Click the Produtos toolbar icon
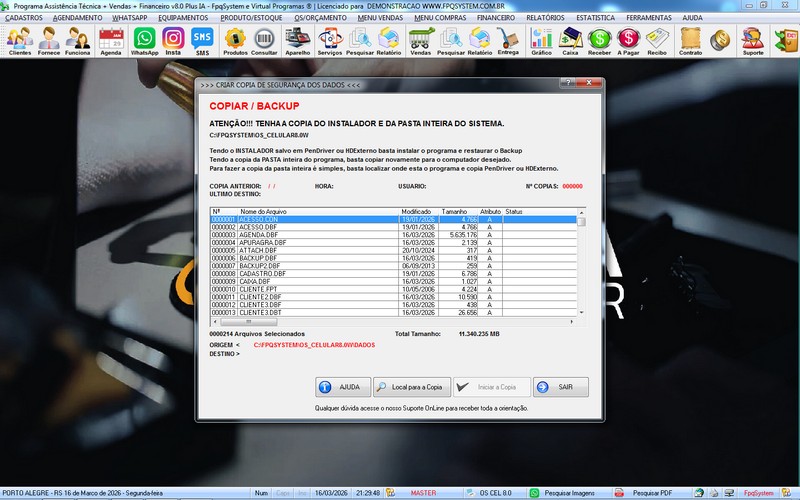Image resolution: width=800 pixels, height=500 pixels. [235, 40]
